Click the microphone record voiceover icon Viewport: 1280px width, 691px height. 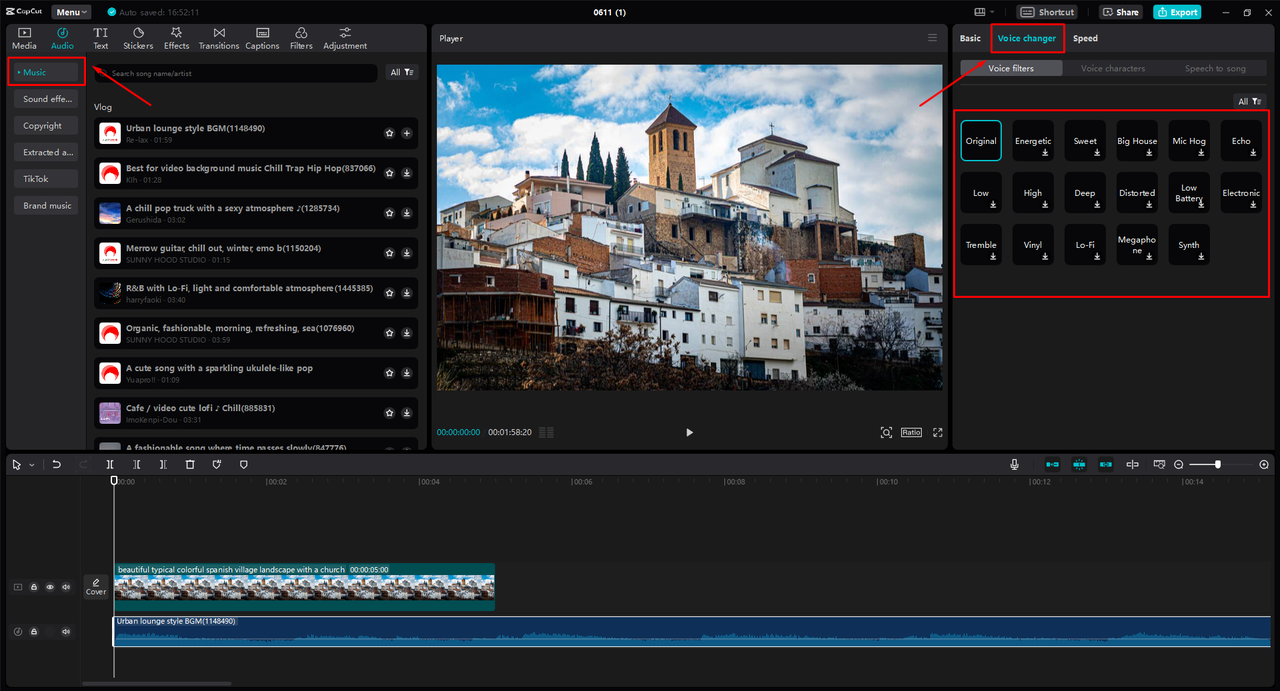(1014, 465)
